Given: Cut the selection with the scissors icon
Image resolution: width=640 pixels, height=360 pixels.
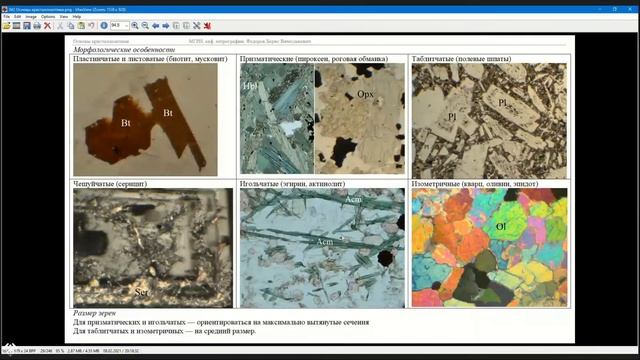Looking at the screenshot, I should [60, 26].
